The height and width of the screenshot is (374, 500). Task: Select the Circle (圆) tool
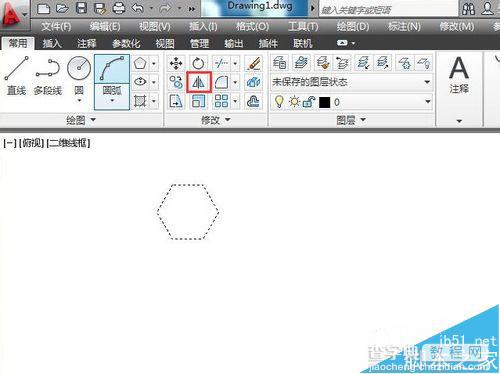tap(79, 76)
